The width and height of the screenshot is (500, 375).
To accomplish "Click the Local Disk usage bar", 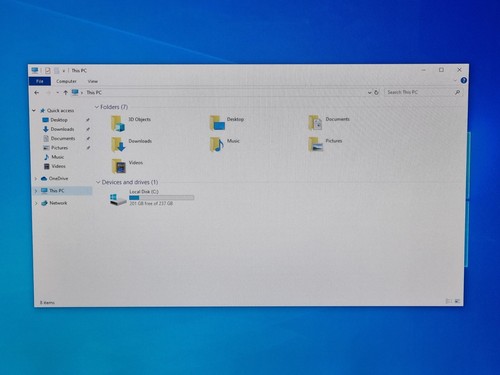I will click(x=161, y=198).
